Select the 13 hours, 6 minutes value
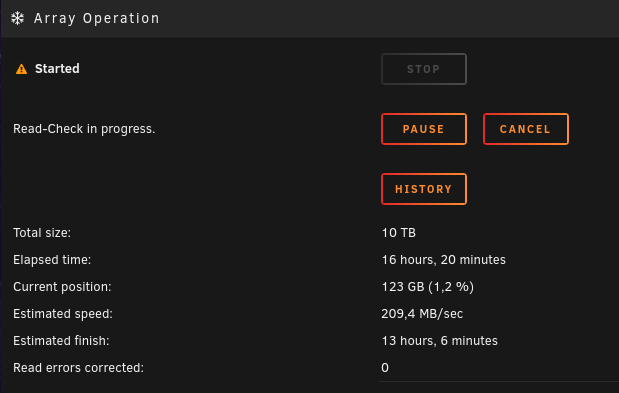This screenshot has width=619, height=393. coord(439,341)
